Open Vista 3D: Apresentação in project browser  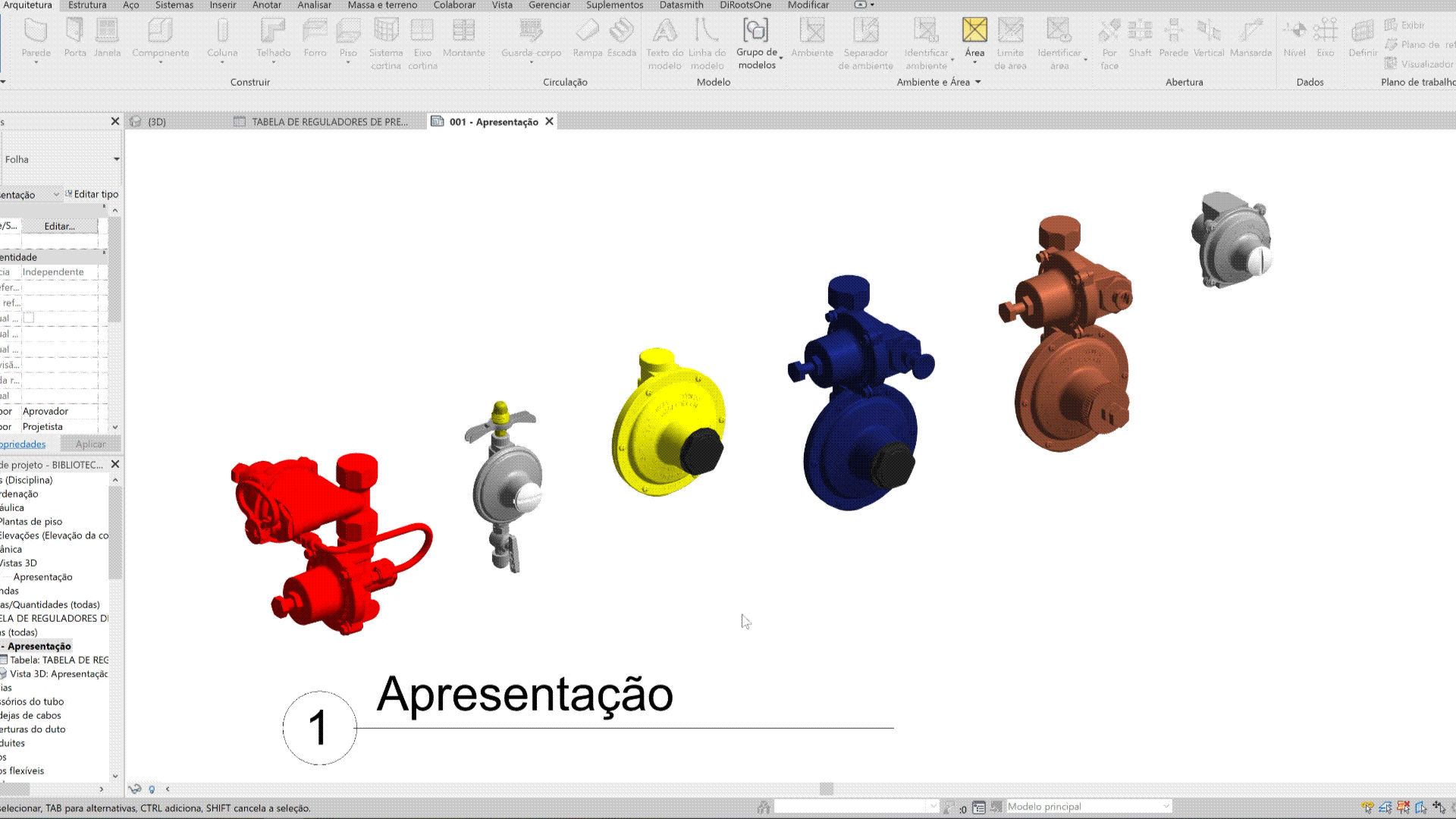pos(58,673)
